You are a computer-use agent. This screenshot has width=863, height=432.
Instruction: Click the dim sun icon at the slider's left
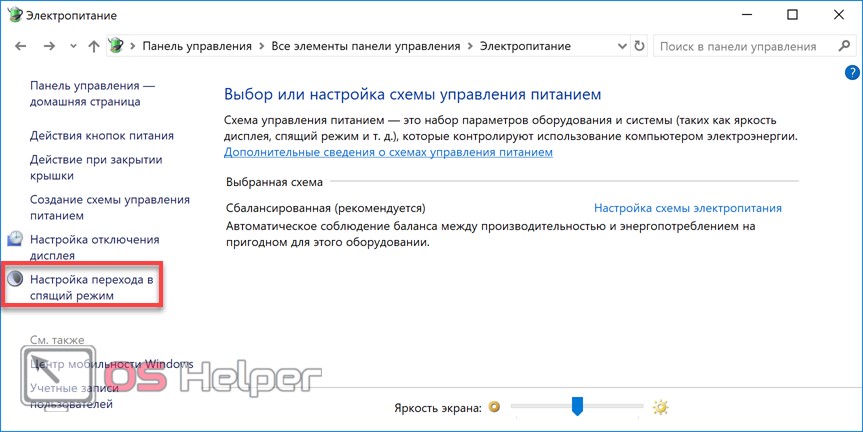coord(495,407)
